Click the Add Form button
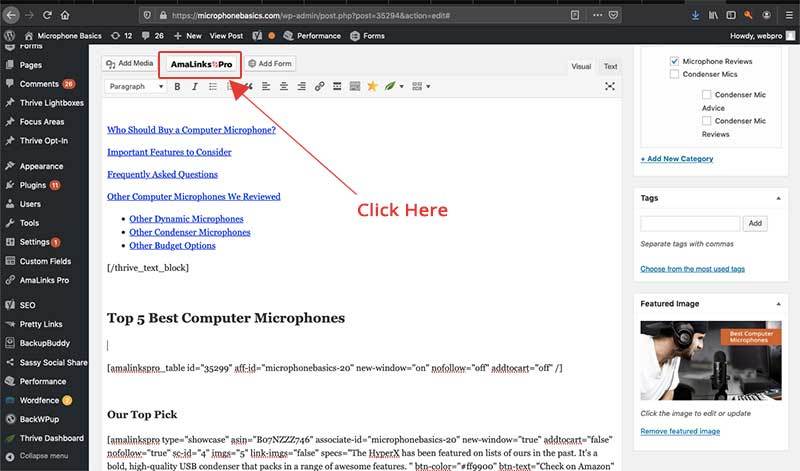The height and width of the screenshot is (471, 800). [270, 63]
